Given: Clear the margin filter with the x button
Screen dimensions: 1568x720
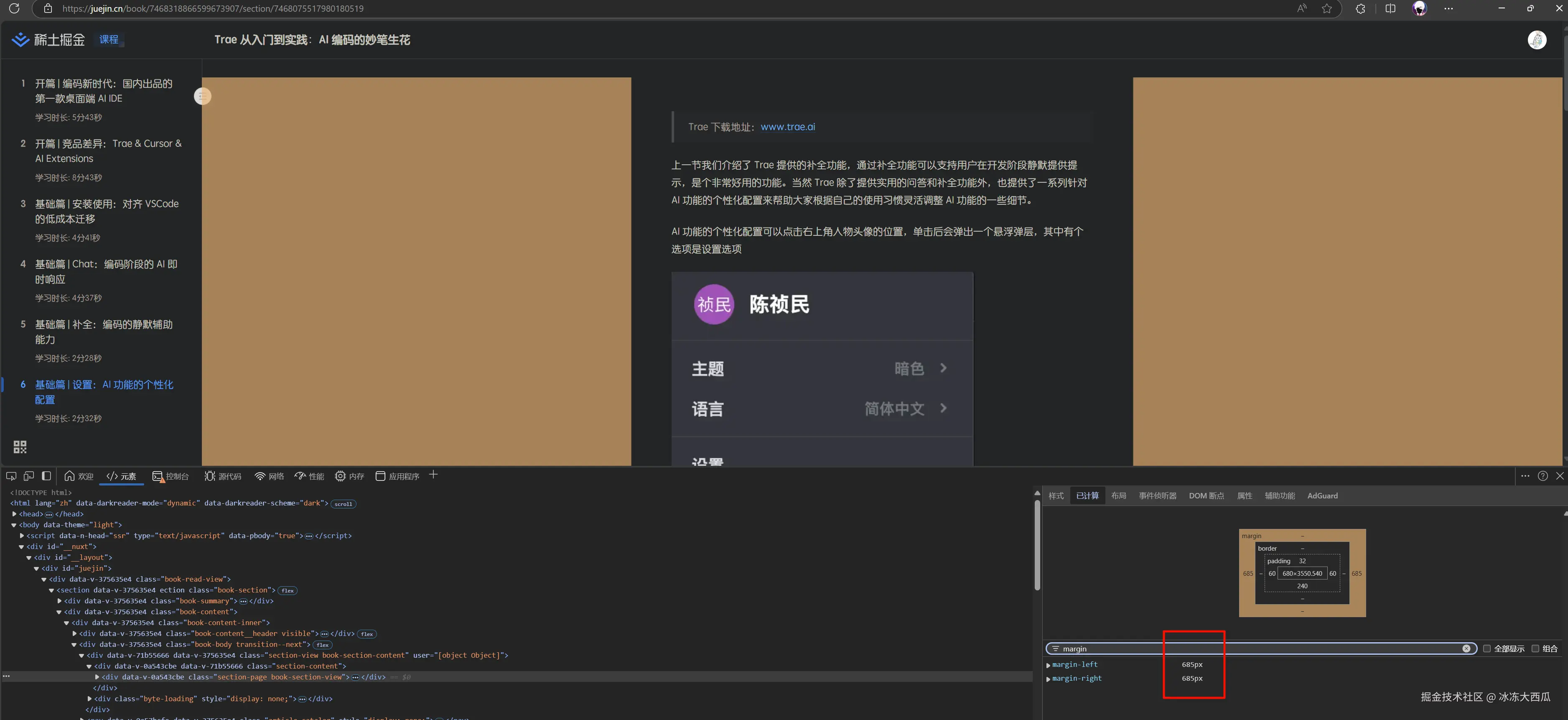Looking at the screenshot, I should (x=1467, y=648).
